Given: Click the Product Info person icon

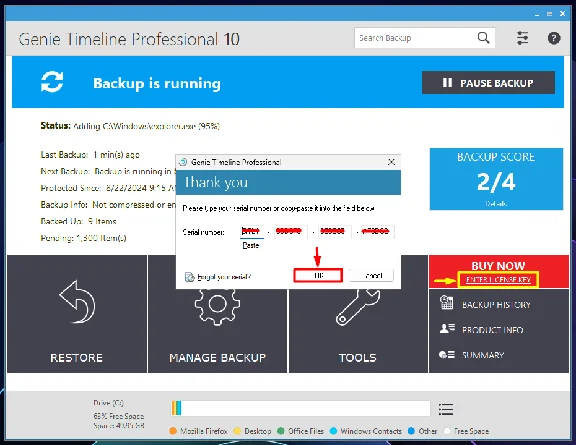Looking at the screenshot, I should (447, 328).
